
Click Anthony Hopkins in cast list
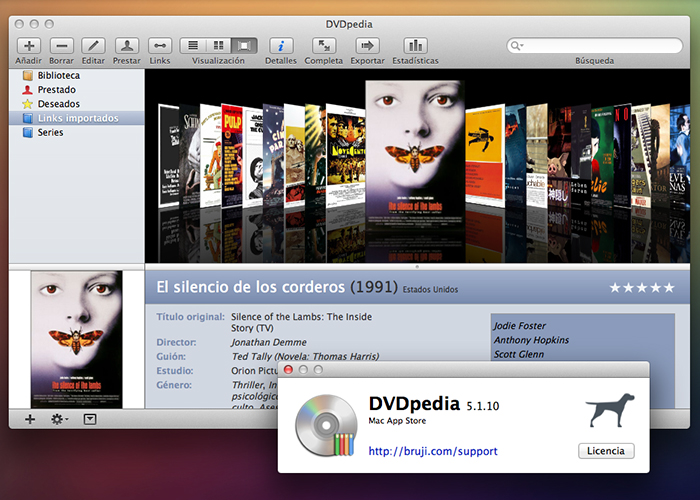click(531, 340)
